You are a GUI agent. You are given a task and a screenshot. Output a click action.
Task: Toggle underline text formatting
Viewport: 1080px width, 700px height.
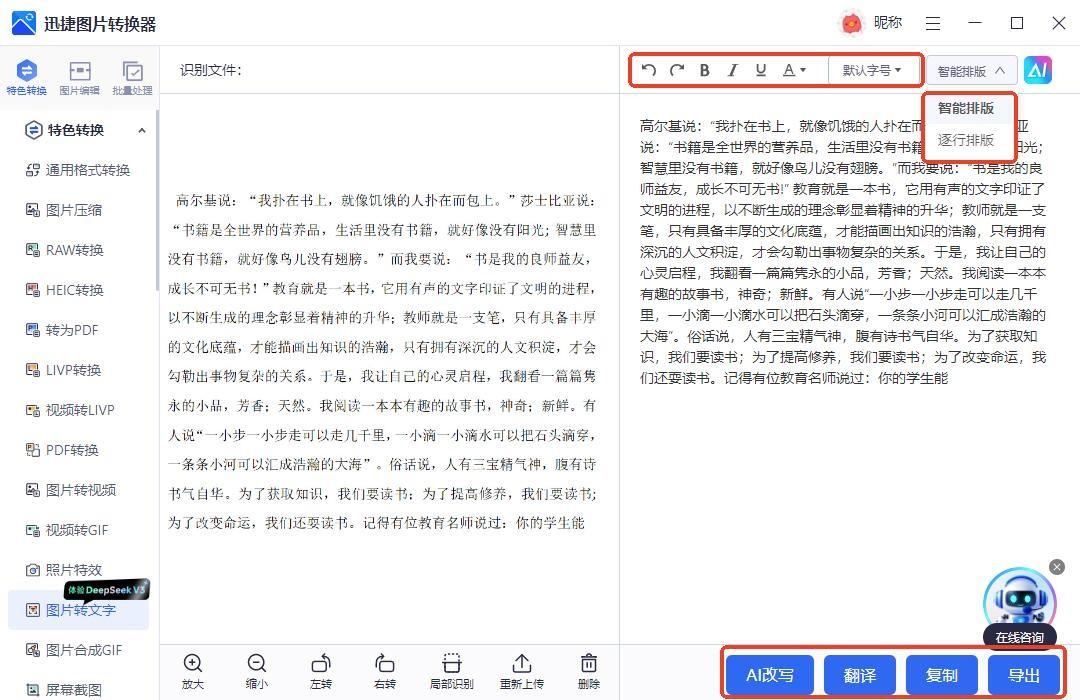761,70
